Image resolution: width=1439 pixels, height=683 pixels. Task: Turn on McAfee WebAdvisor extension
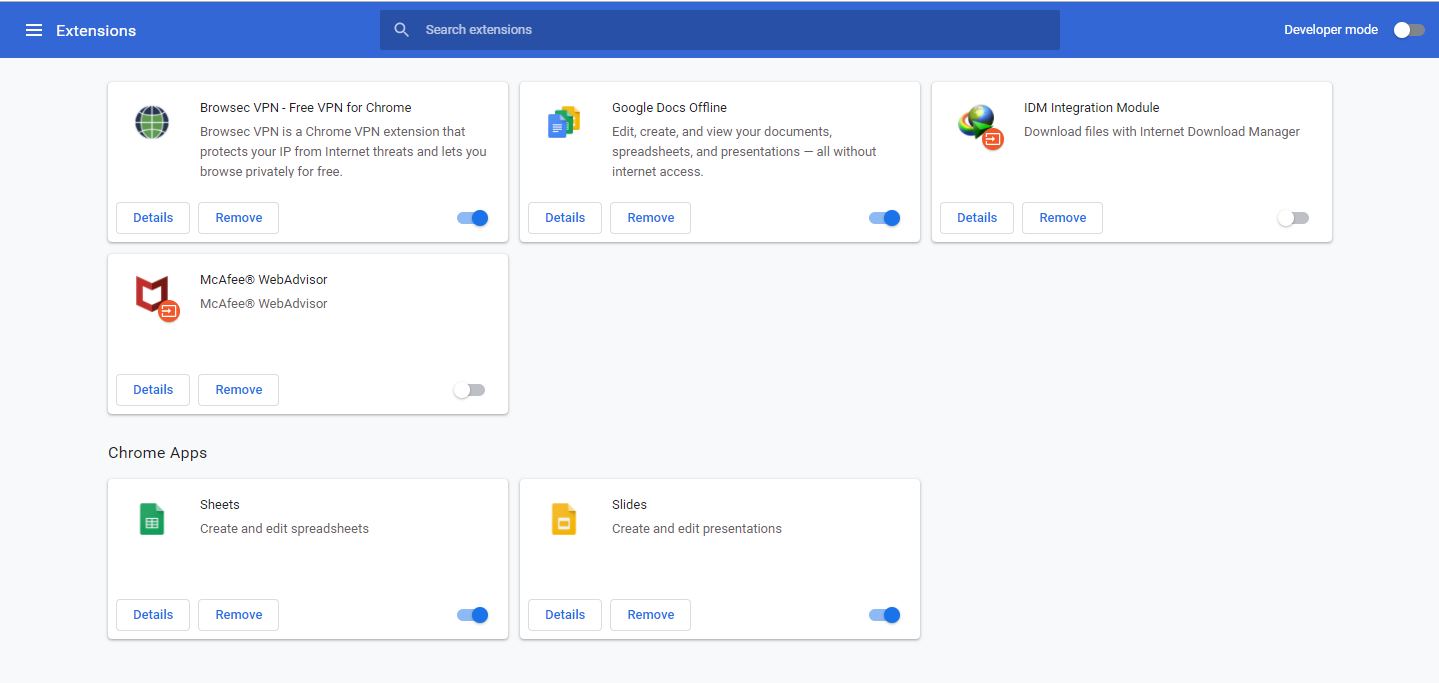click(x=469, y=390)
